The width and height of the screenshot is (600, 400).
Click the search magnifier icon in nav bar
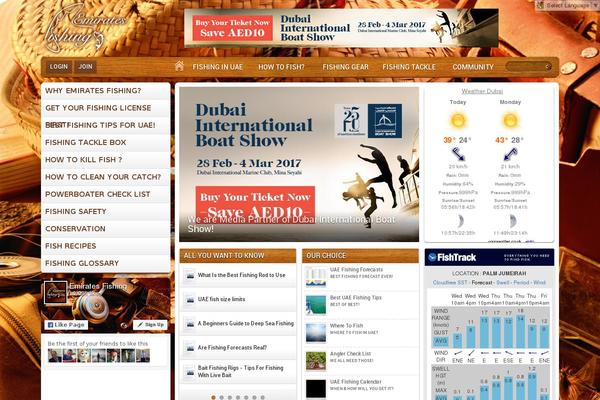point(548,67)
